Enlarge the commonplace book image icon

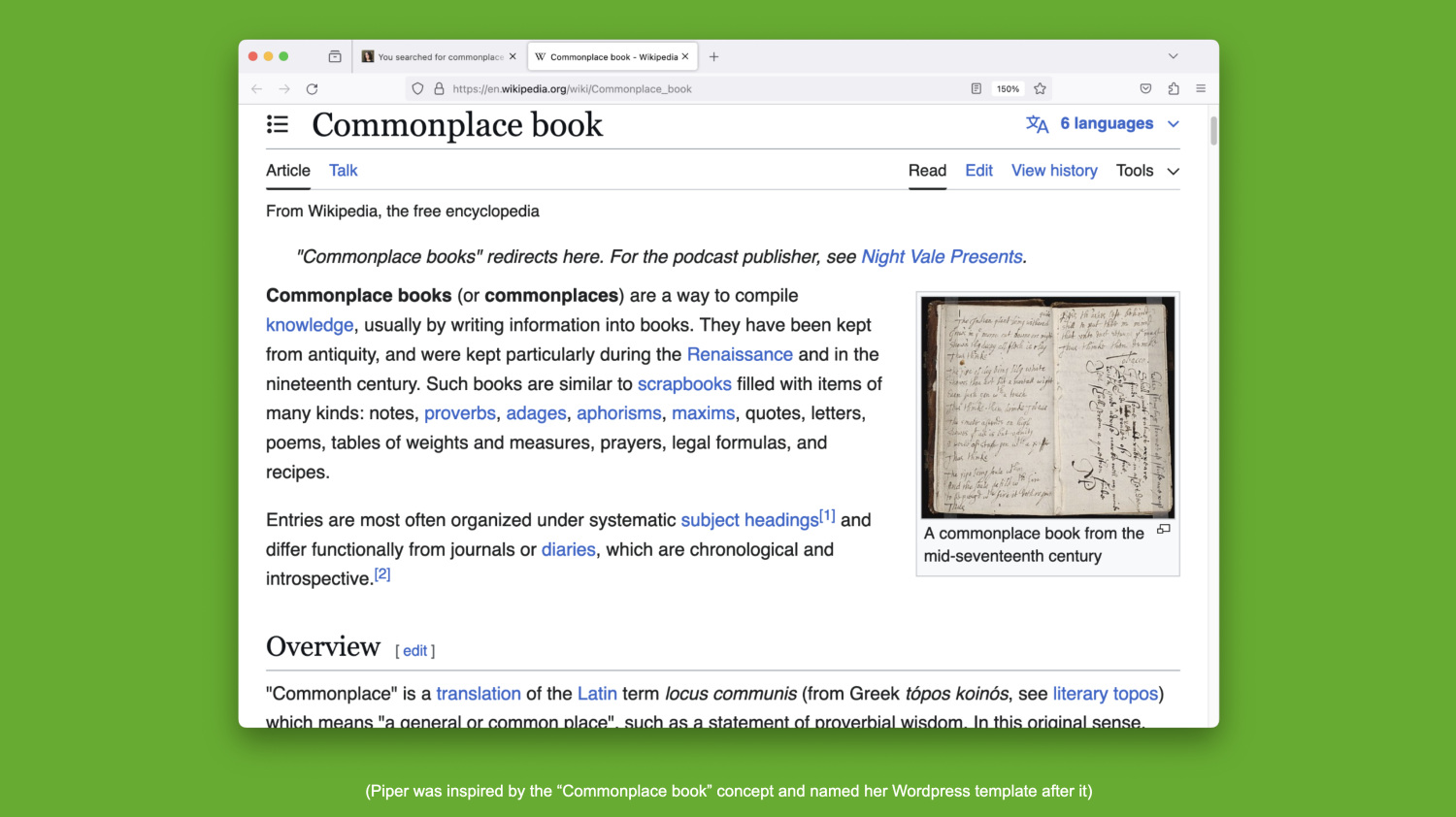[x=1163, y=530]
